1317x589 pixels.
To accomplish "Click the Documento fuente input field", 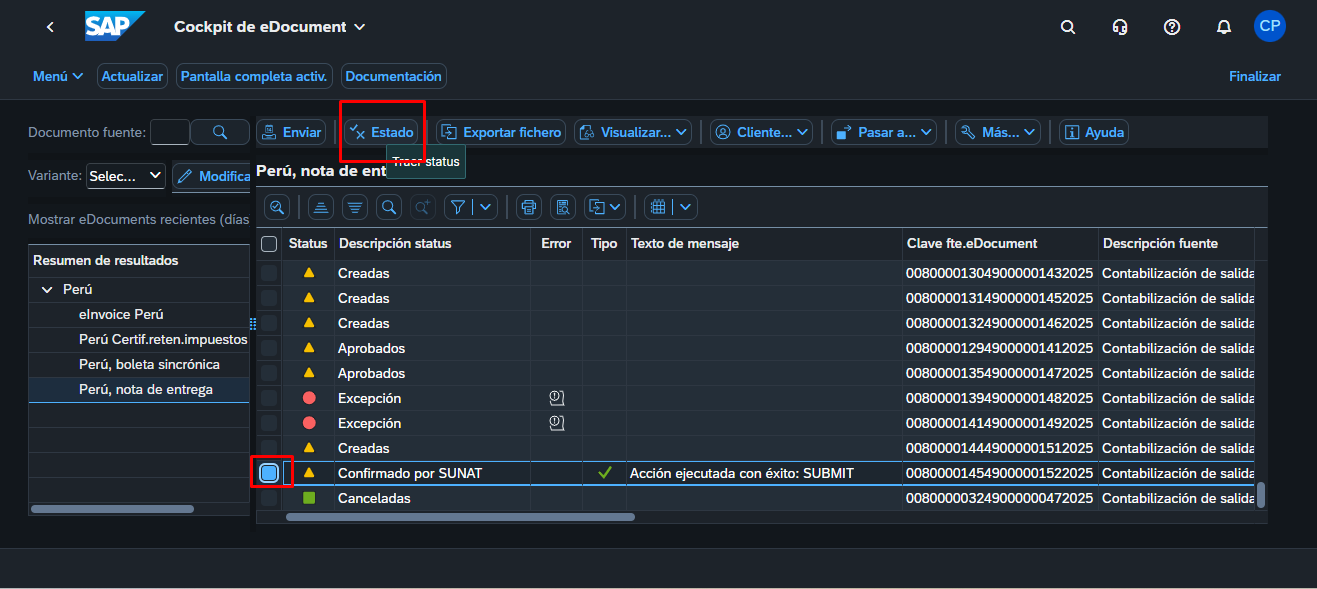I will point(169,132).
